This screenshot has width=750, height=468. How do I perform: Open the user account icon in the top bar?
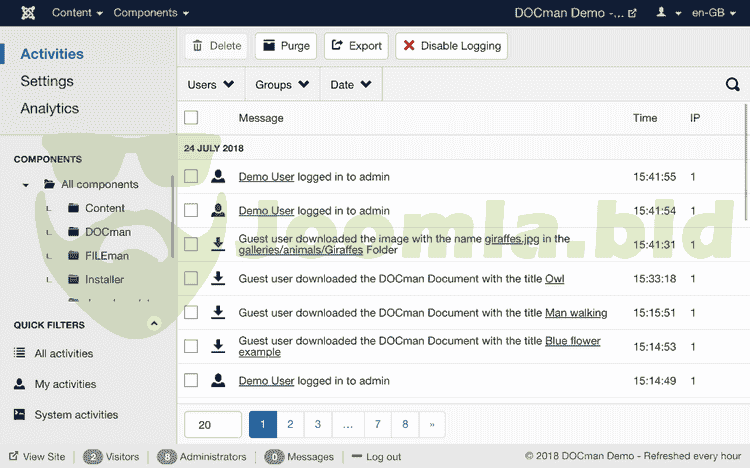click(x=662, y=12)
